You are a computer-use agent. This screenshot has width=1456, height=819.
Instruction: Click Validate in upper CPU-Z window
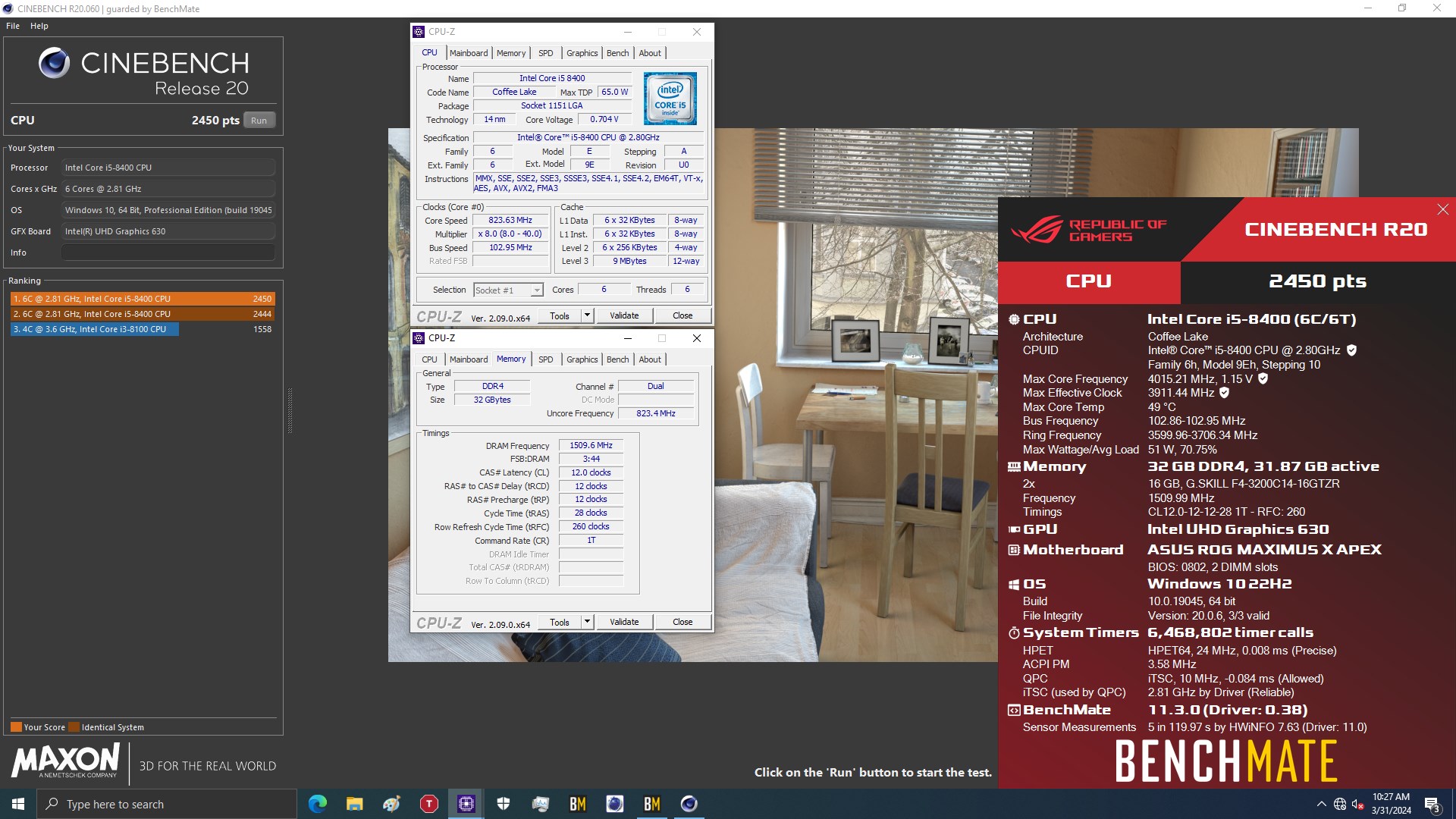624,315
